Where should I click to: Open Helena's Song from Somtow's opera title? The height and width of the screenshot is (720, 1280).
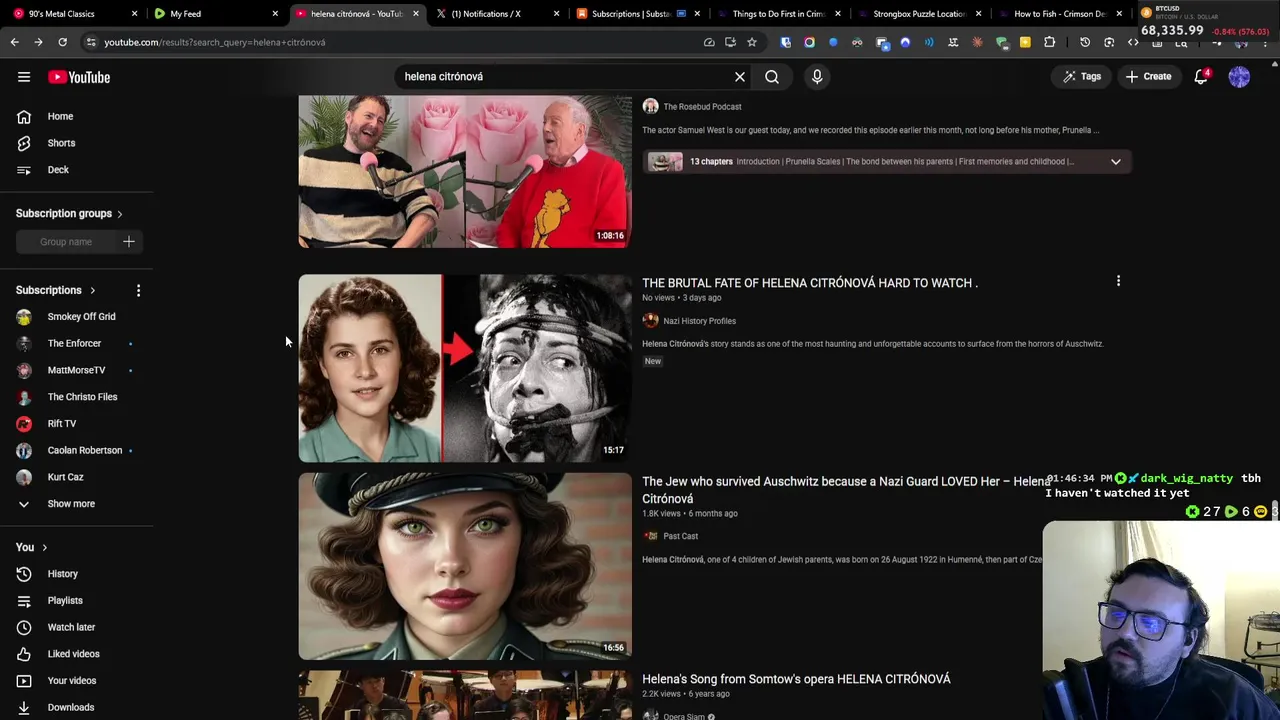click(796, 679)
